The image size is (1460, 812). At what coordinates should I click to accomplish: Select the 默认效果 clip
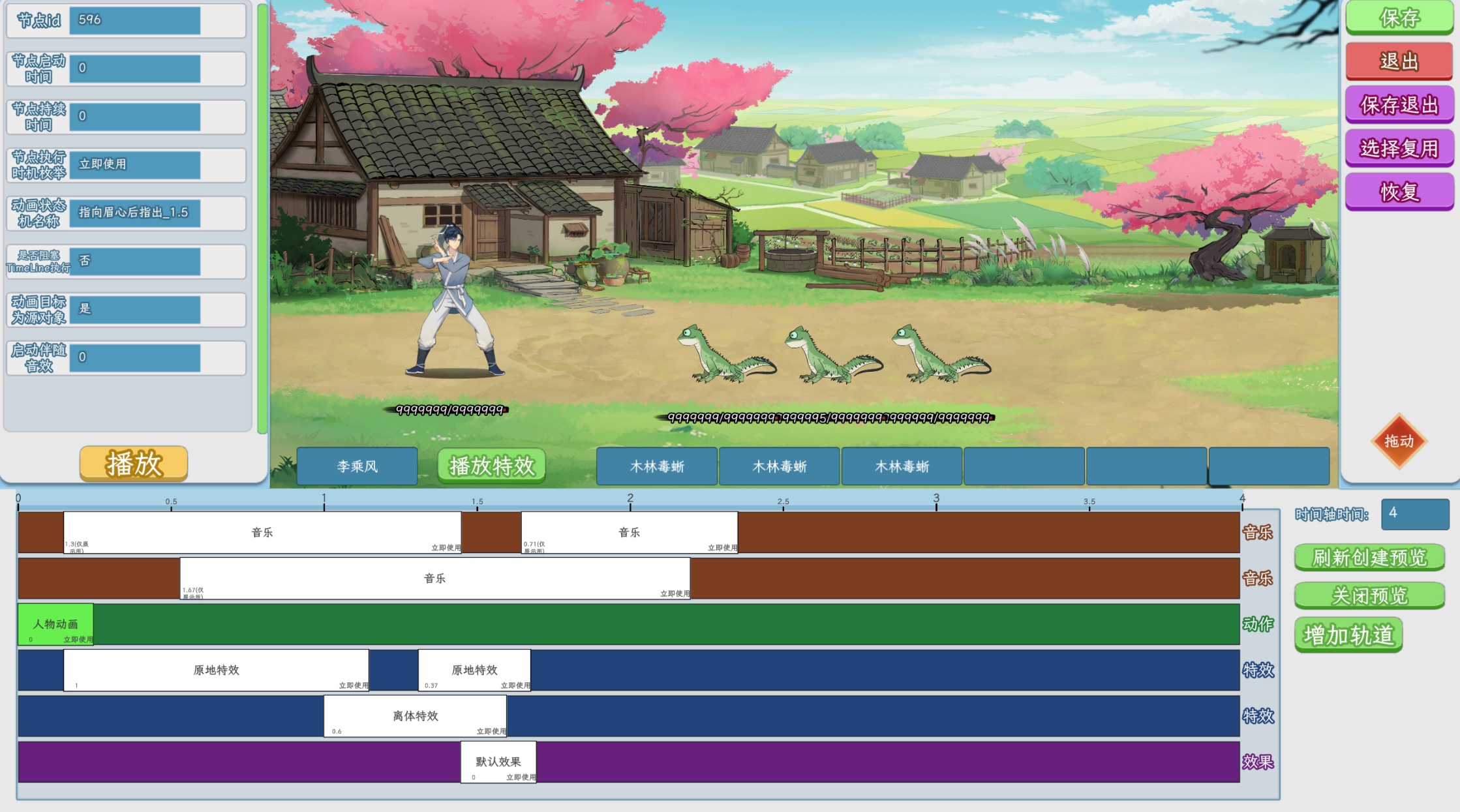coord(498,762)
